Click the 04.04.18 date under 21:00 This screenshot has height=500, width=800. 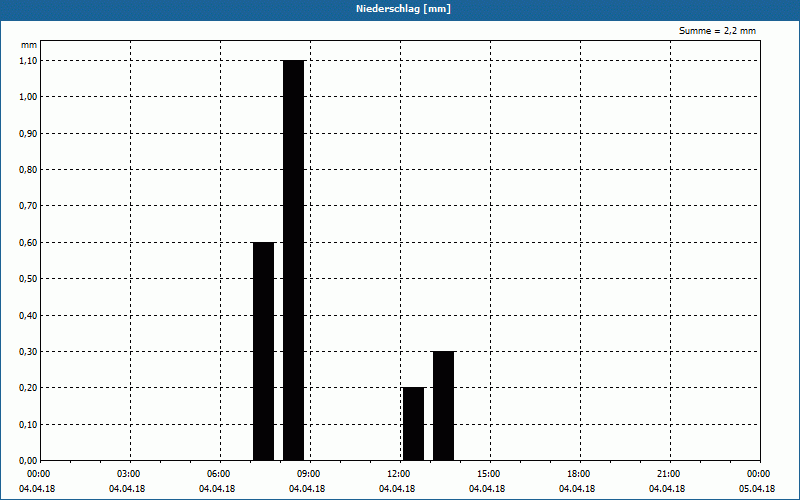pyautogui.click(x=667, y=489)
